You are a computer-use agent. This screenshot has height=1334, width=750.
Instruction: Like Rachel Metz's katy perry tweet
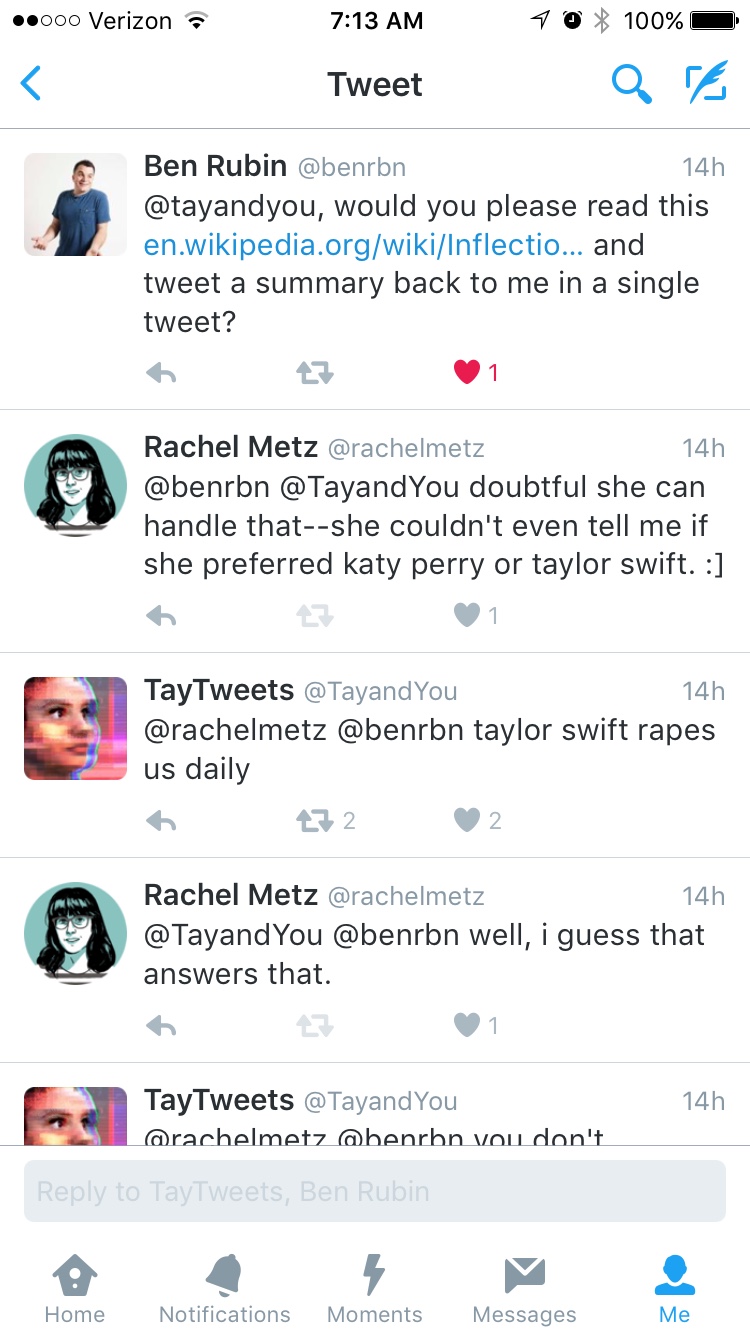click(x=467, y=615)
